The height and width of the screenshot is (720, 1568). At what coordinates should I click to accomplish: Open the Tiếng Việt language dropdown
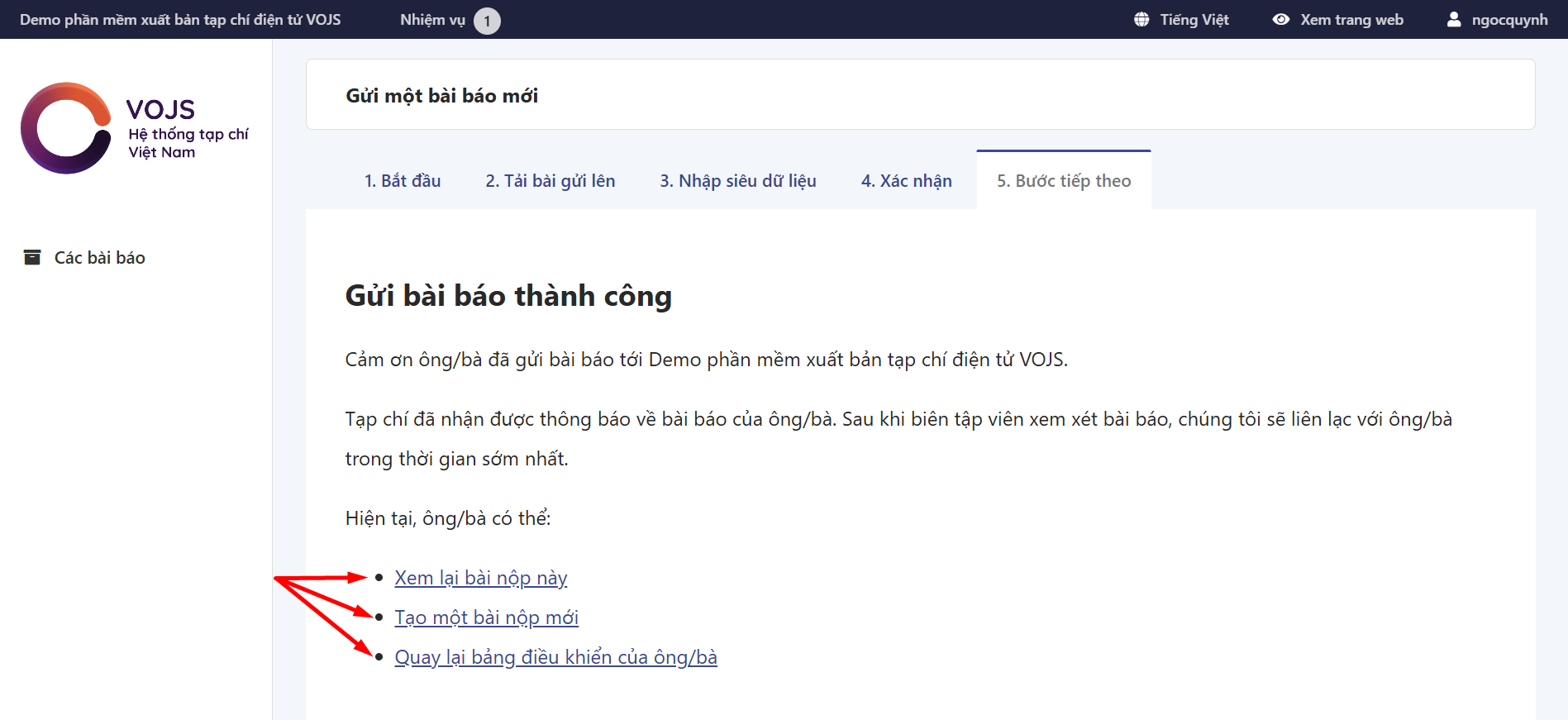click(x=1194, y=20)
